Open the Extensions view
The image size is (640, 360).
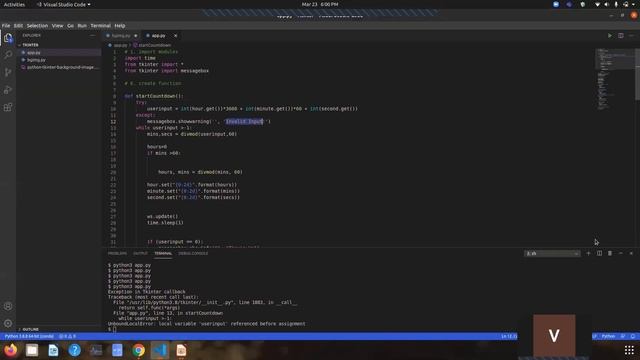pos(8,107)
